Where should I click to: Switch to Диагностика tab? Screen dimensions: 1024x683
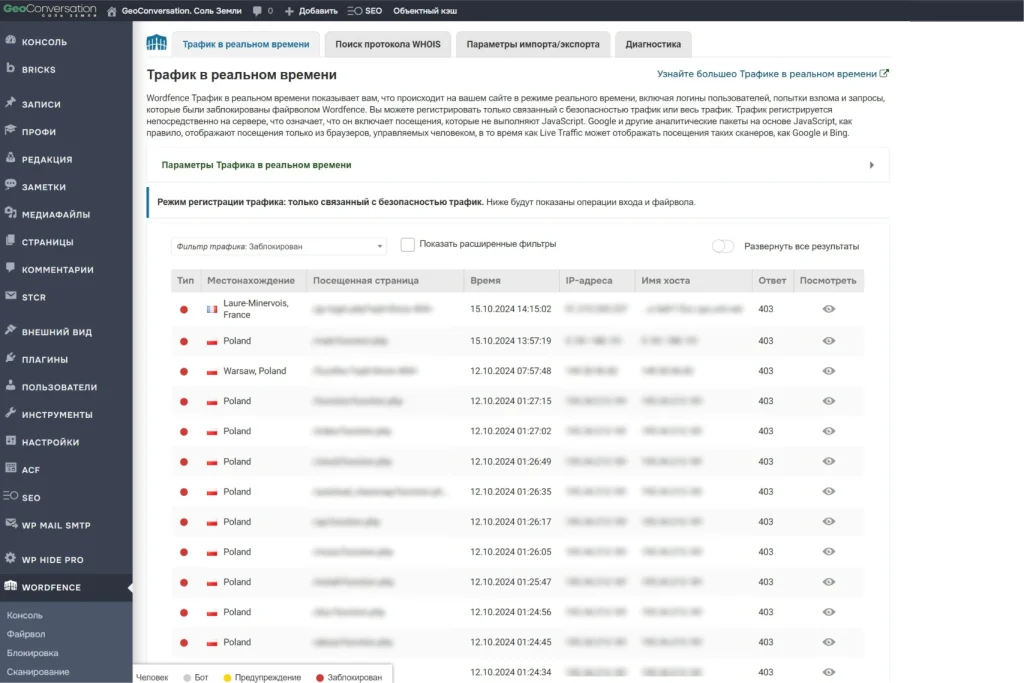click(x=653, y=45)
